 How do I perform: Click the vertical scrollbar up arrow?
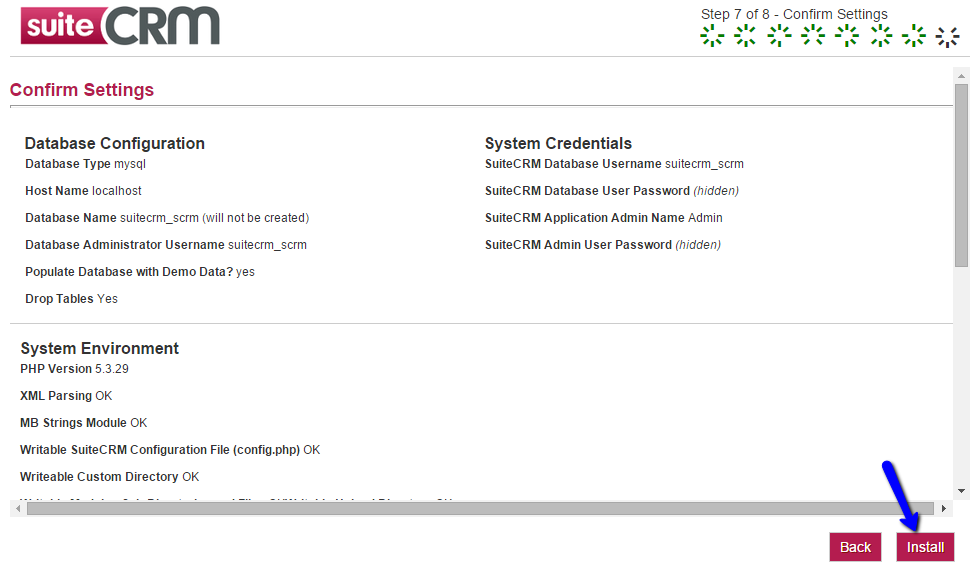coord(961,76)
